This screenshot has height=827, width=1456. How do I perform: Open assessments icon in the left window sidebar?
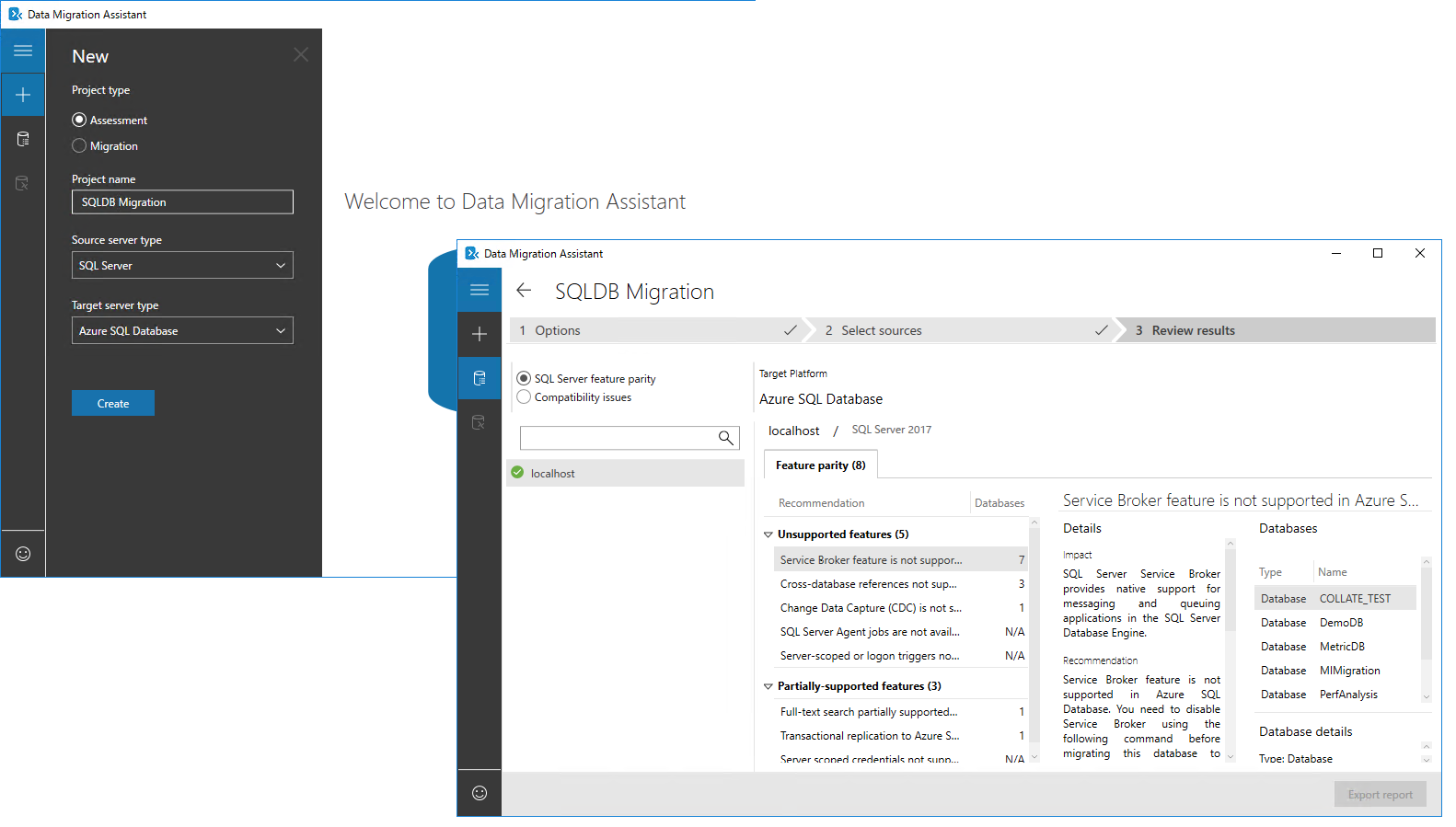[23, 139]
